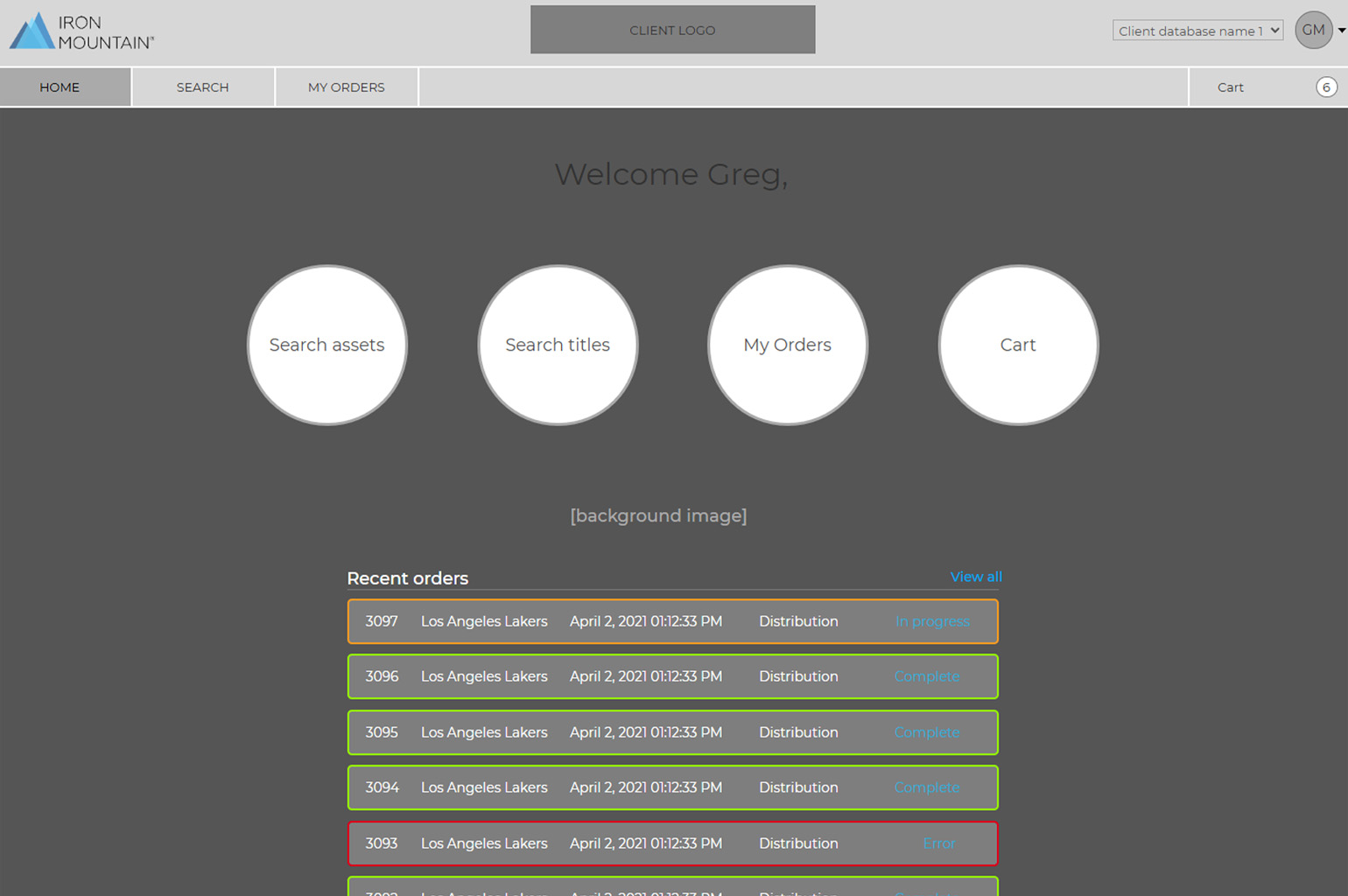Open the Cart circle shortcut
Viewport: 1348px width, 896px height.
1017,346
